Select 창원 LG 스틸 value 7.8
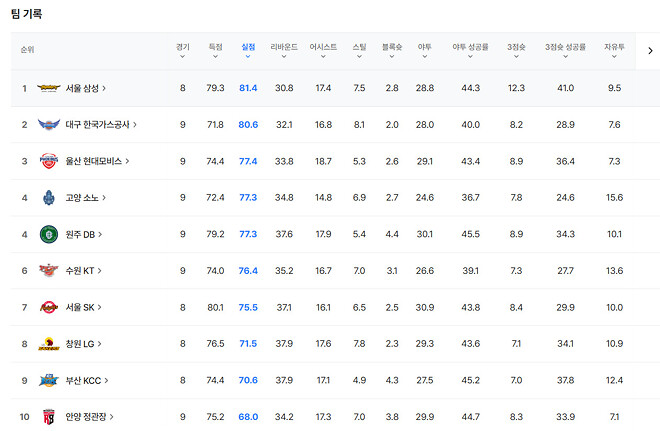Image resolution: width=660 pixels, height=431 pixels. click(x=359, y=344)
